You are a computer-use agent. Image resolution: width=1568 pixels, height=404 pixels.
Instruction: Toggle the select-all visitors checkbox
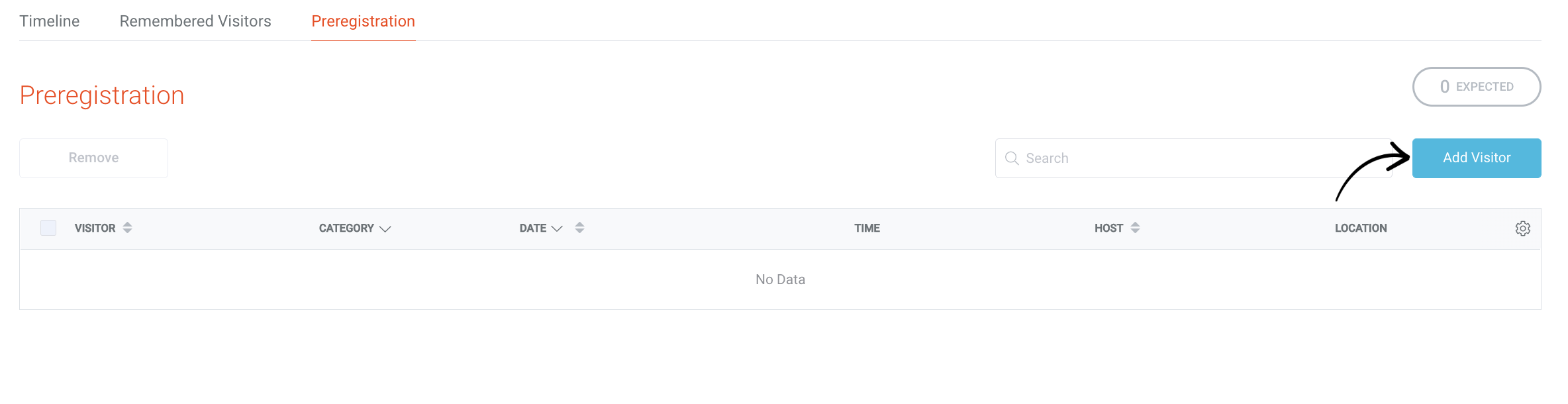click(48, 228)
